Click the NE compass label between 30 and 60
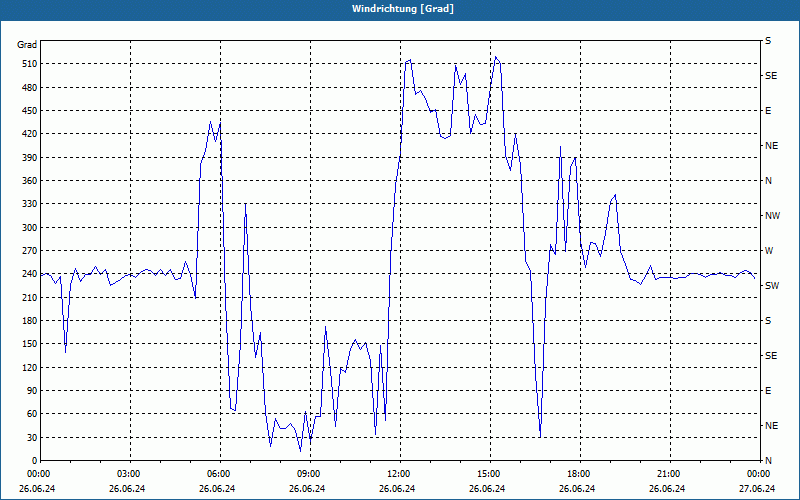 point(771,426)
